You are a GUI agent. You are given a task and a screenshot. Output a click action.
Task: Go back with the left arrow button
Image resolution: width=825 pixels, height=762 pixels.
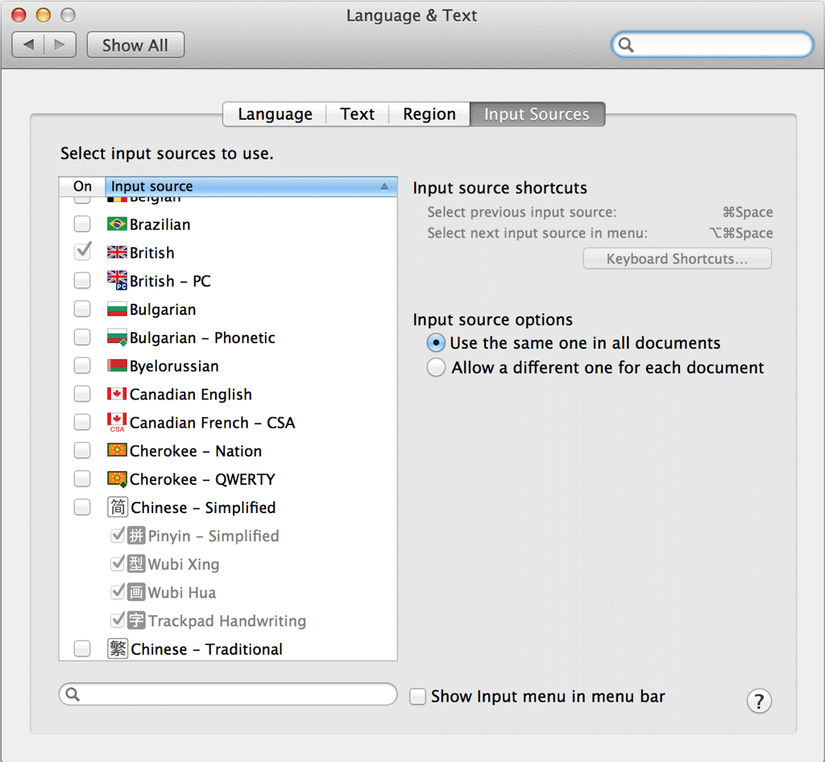(28, 45)
